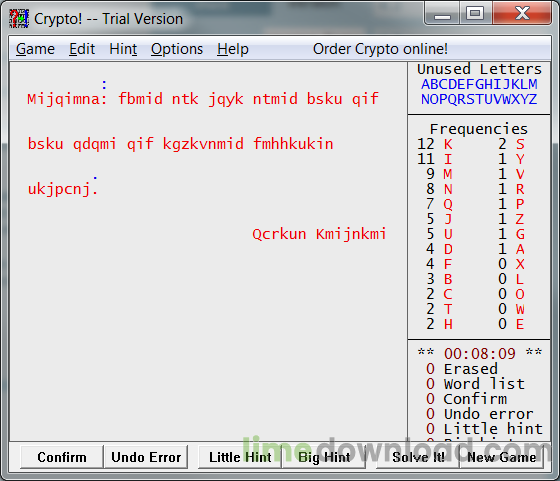Click the Undo Error button

[x=146, y=457]
